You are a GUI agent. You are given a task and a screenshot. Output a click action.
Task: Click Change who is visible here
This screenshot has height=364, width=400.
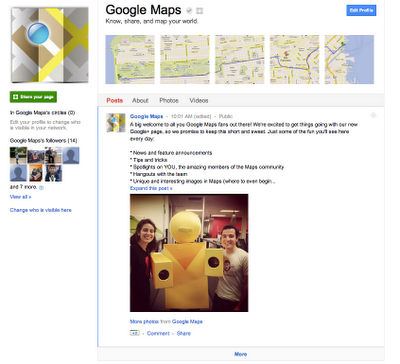[41, 210]
